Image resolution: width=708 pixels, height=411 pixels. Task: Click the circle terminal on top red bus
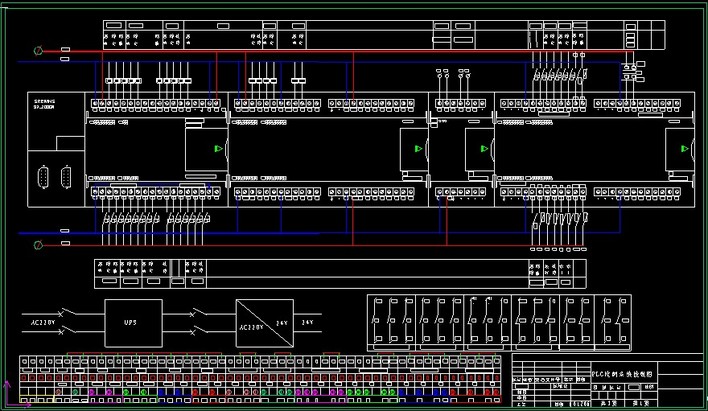point(39,50)
